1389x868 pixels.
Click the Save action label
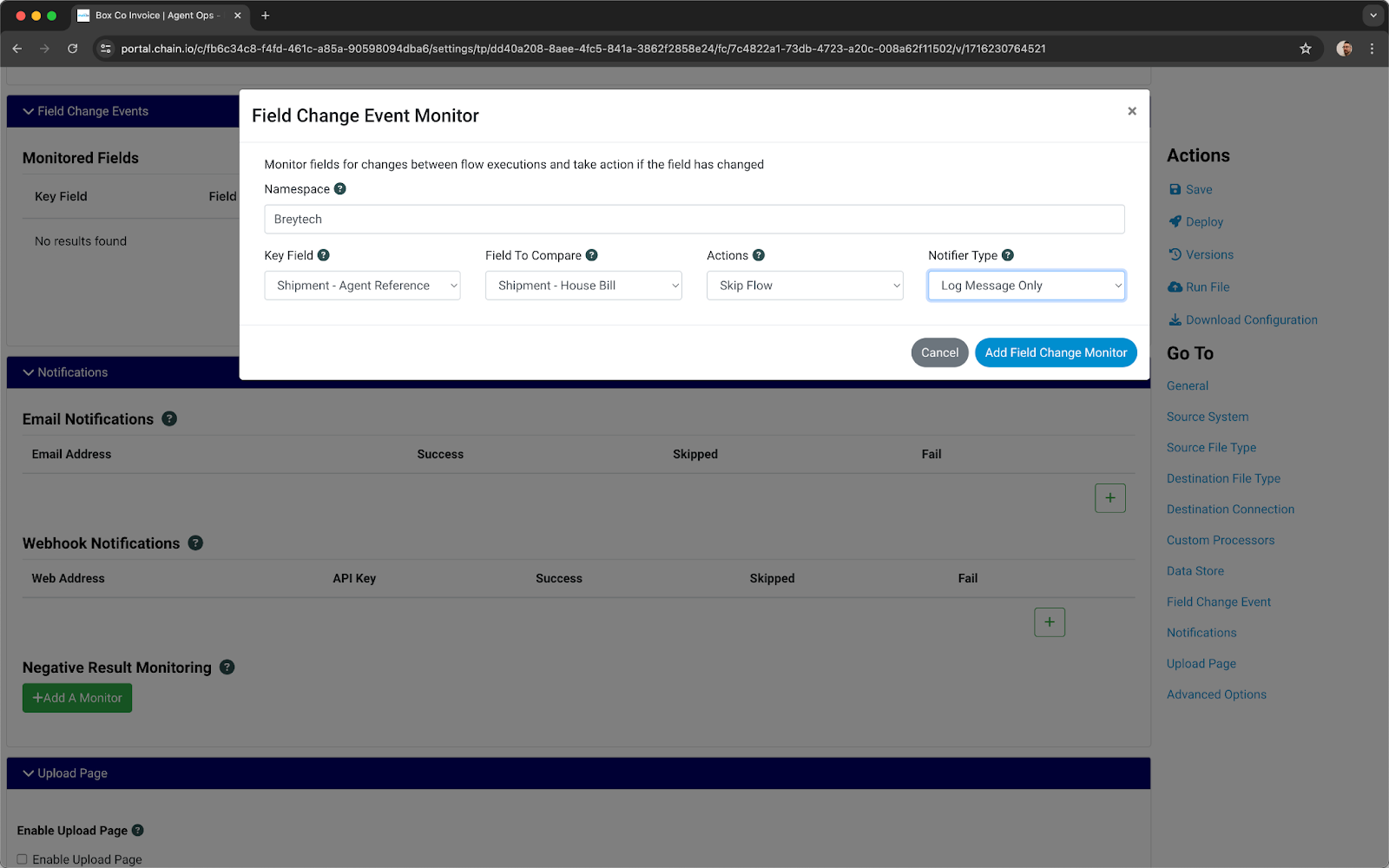pyautogui.click(x=1199, y=189)
